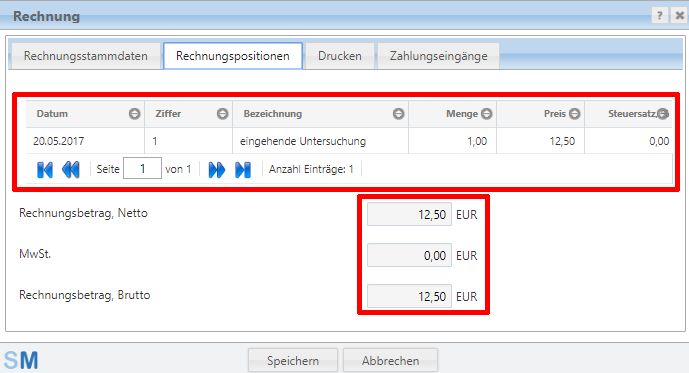689x373 pixels.
Task: Click Steuersatz cell showing 0,00
Action: tap(628, 141)
